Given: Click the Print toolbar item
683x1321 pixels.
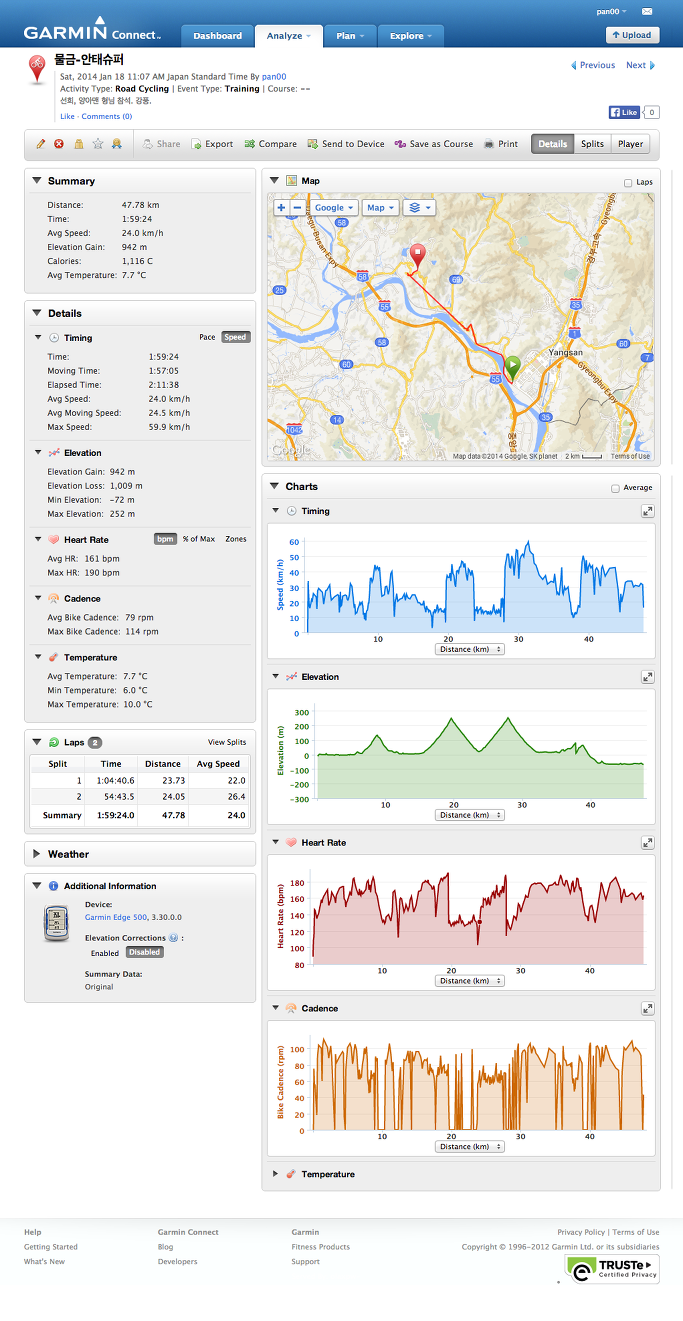Looking at the screenshot, I should coord(500,144).
